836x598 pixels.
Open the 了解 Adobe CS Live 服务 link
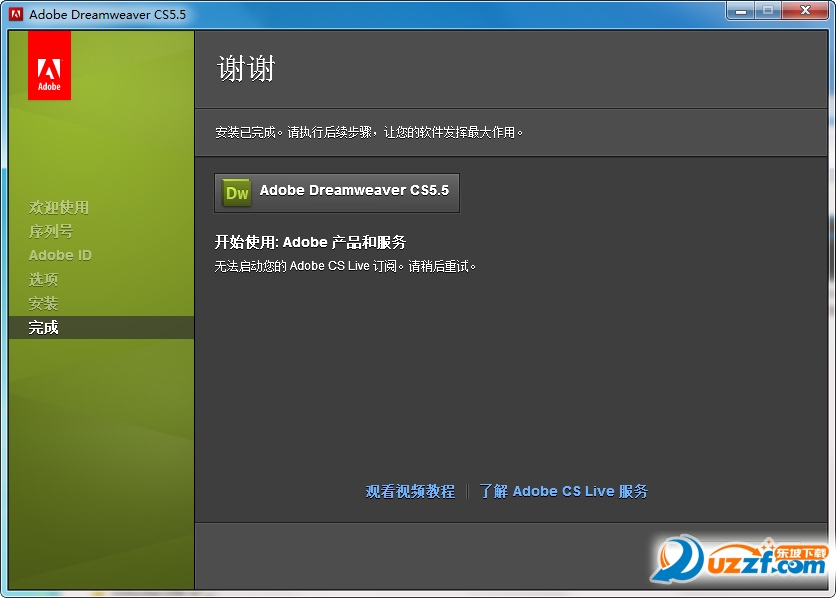pyautogui.click(x=563, y=491)
